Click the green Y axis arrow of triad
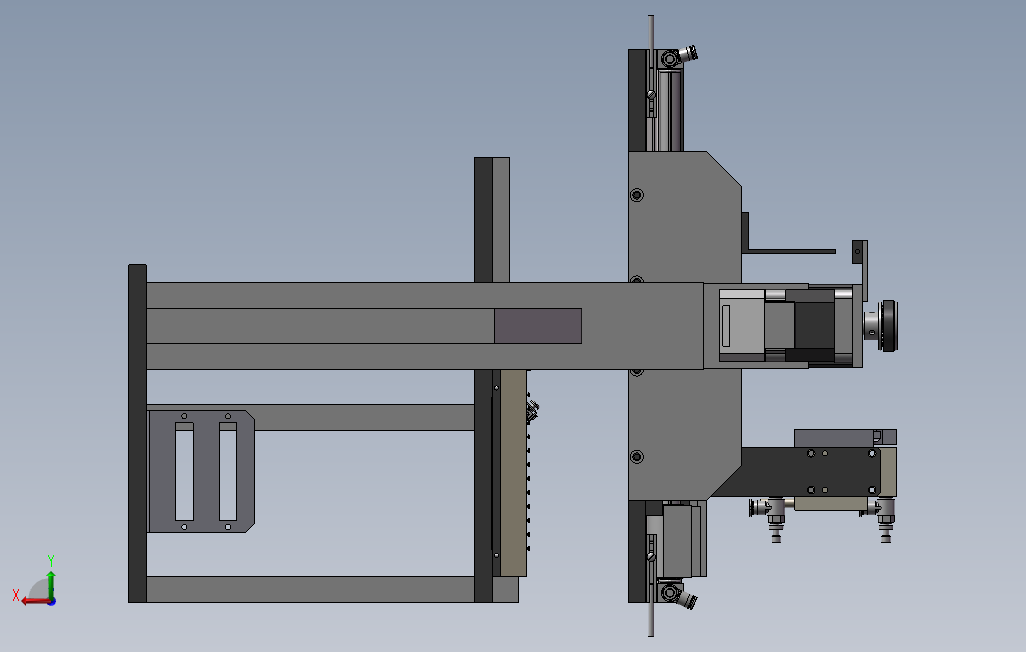 point(51,583)
